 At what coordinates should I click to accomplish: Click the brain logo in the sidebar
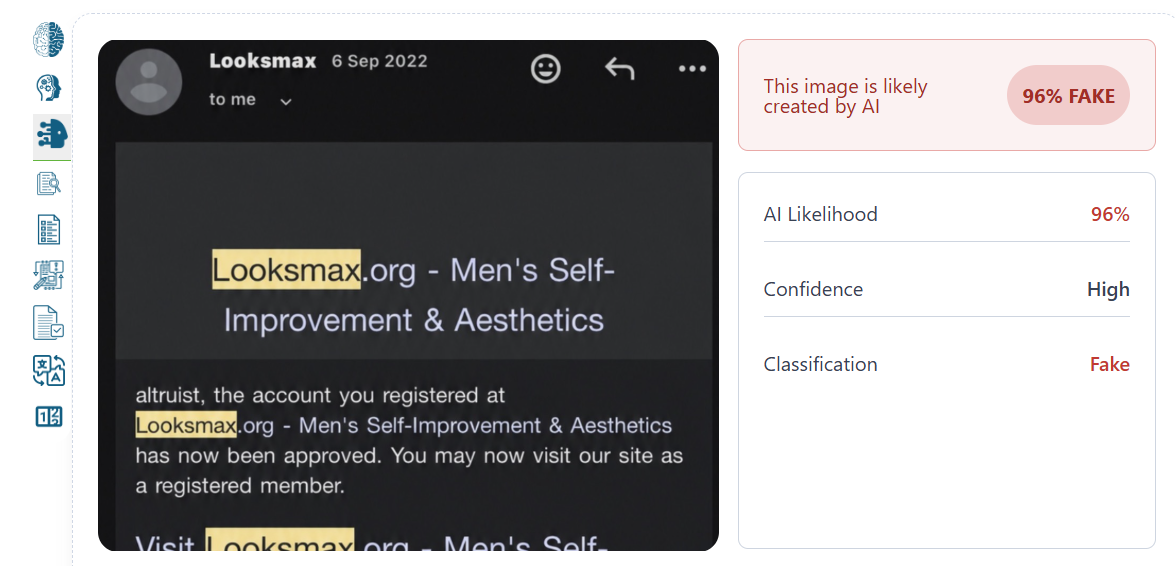[49, 39]
